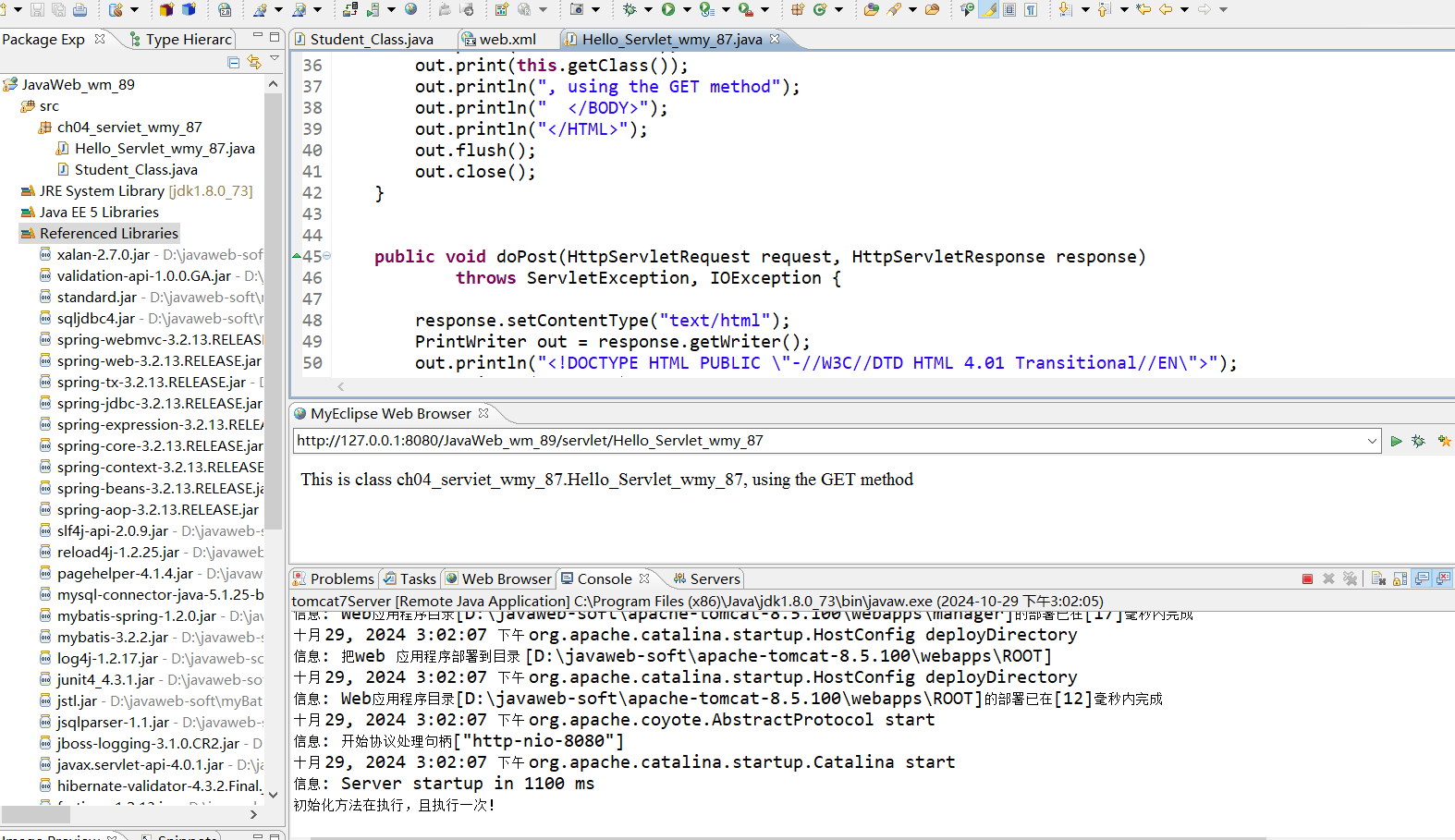Click the deploy to server icon in the toolbar
The height and width of the screenshot is (840, 1455).
(x=350, y=9)
